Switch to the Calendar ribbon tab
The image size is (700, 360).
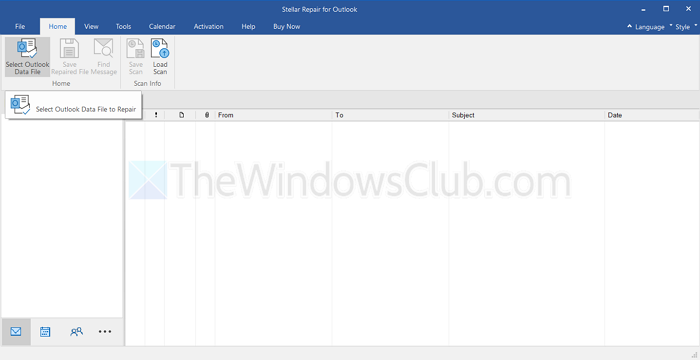[x=162, y=27]
